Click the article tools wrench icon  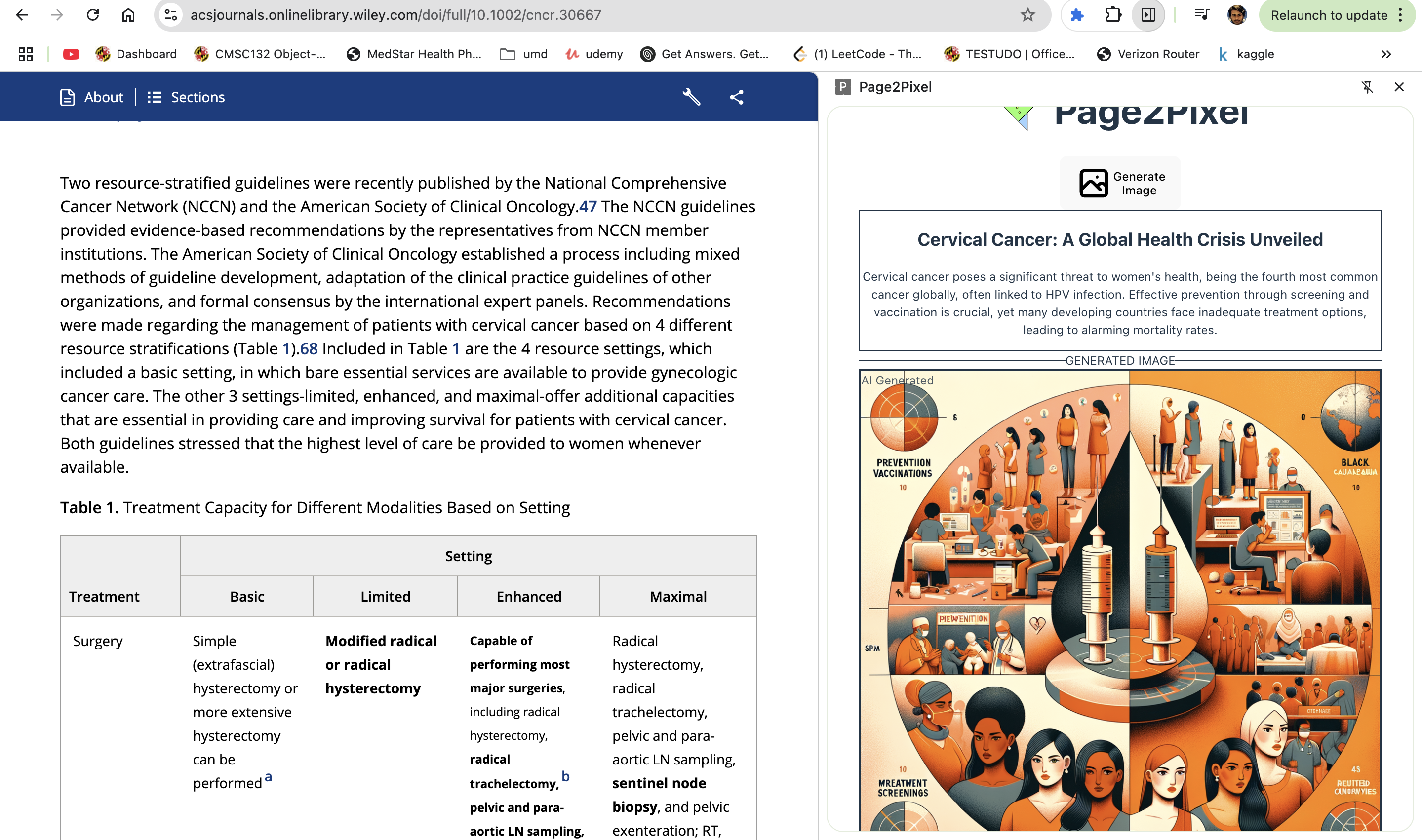[x=691, y=97]
